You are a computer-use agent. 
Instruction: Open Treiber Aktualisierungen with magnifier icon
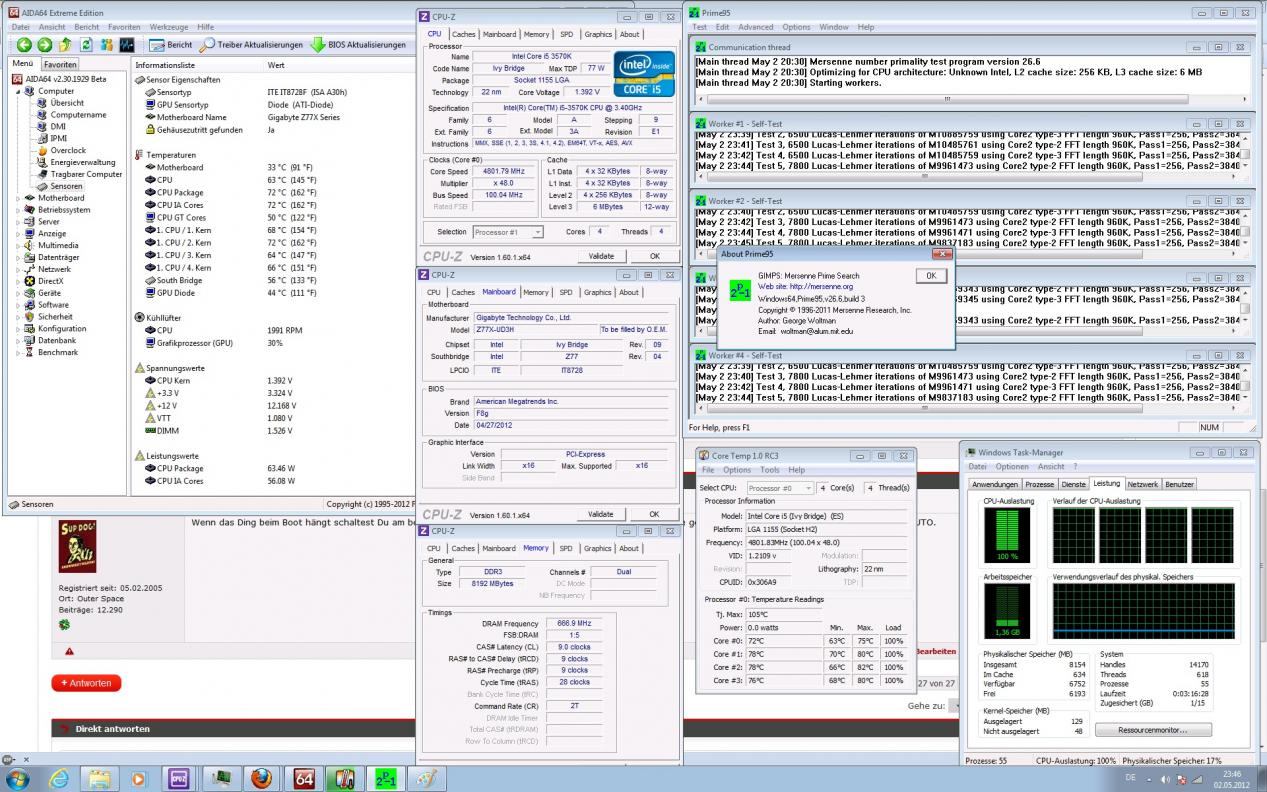click(207, 45)
